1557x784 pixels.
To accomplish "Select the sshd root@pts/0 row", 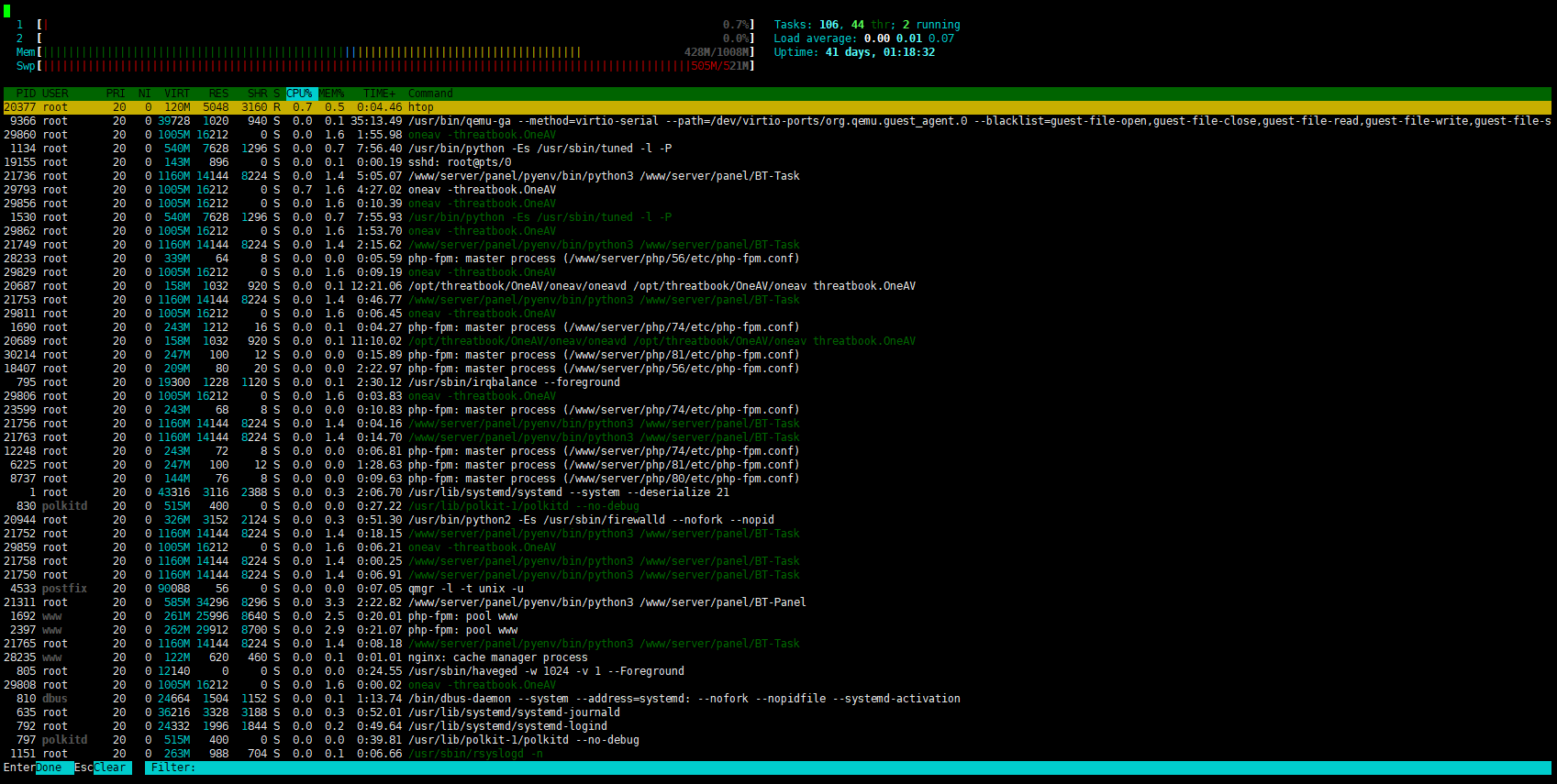I will pos(777,162).
